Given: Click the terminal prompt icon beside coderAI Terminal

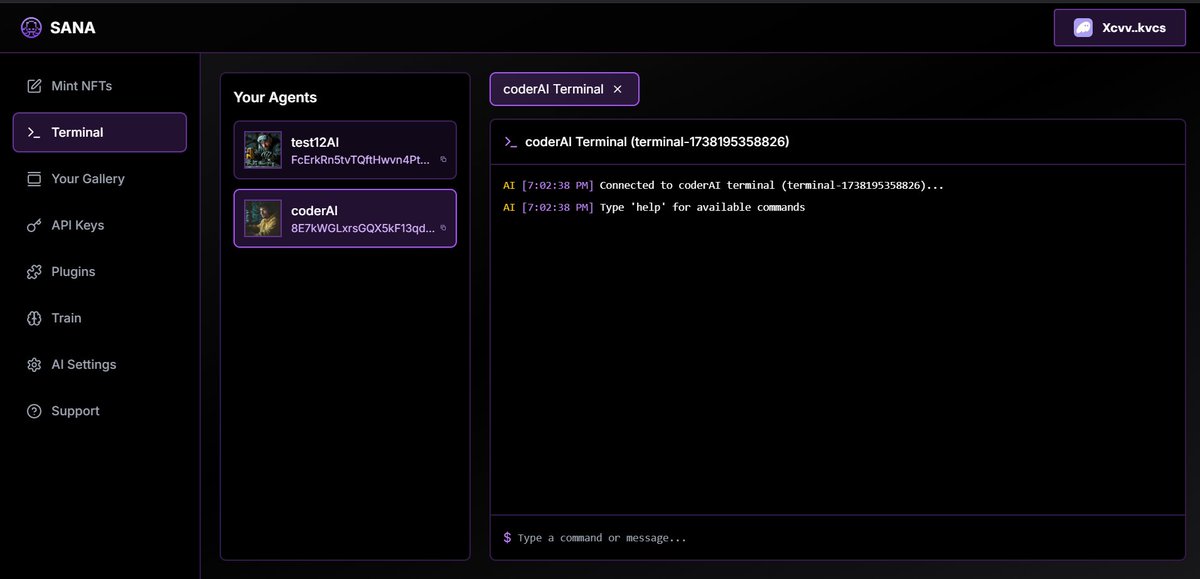Looking at the screenshot, I should pyautogui.click(x=510, y=141).
